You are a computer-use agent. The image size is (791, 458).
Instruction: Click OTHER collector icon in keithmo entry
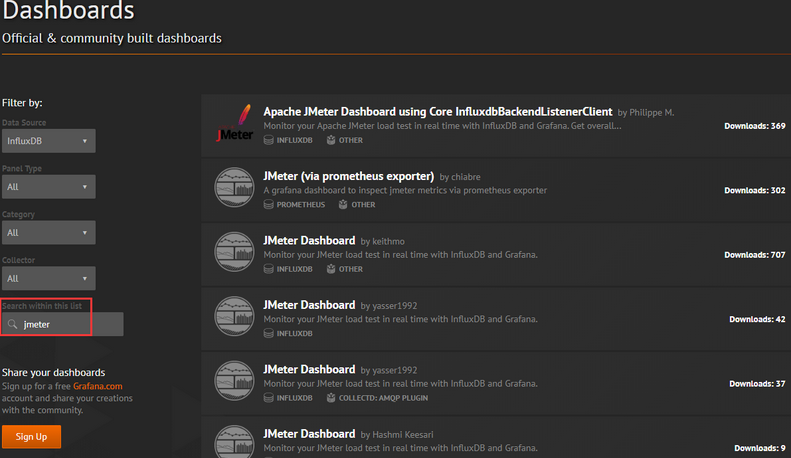(x=331, y=269)
